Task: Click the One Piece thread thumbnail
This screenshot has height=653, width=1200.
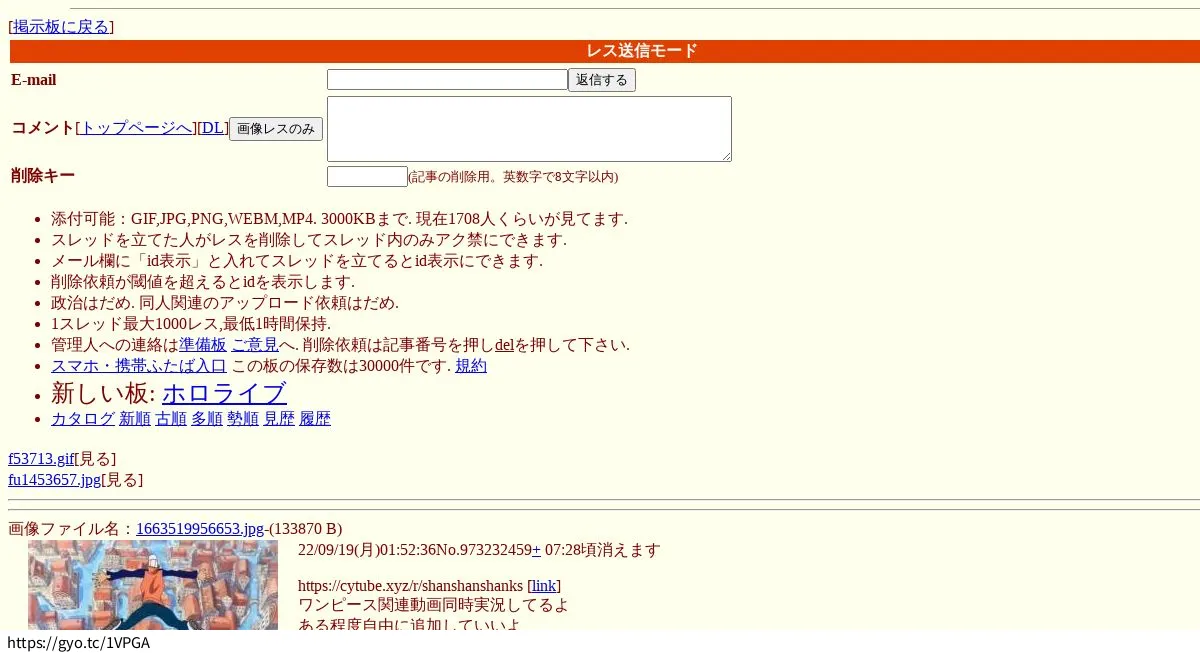Action: click(152, 585)
